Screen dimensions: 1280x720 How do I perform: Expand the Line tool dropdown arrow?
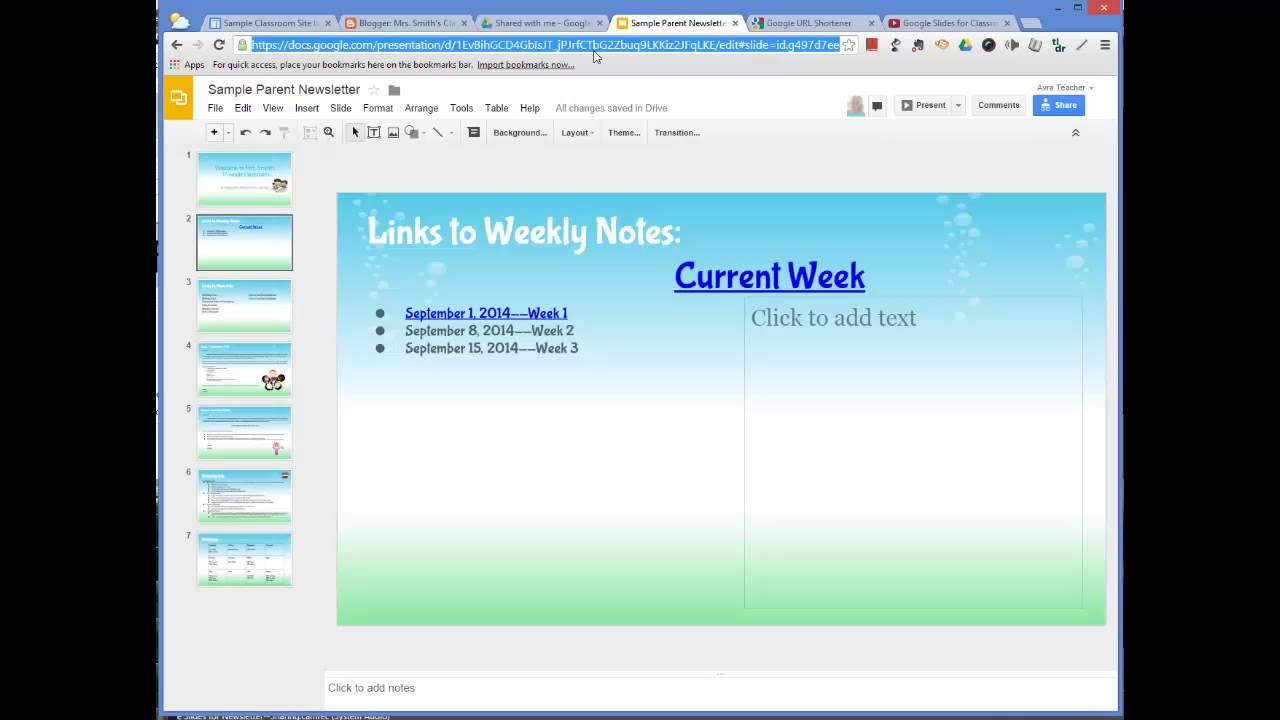coord(451,133)
